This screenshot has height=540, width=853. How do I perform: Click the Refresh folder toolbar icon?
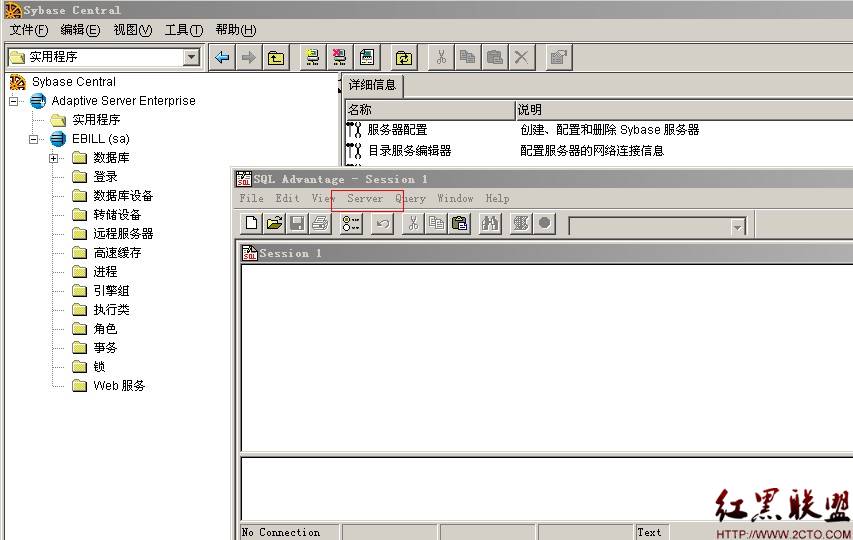point(404,57)
